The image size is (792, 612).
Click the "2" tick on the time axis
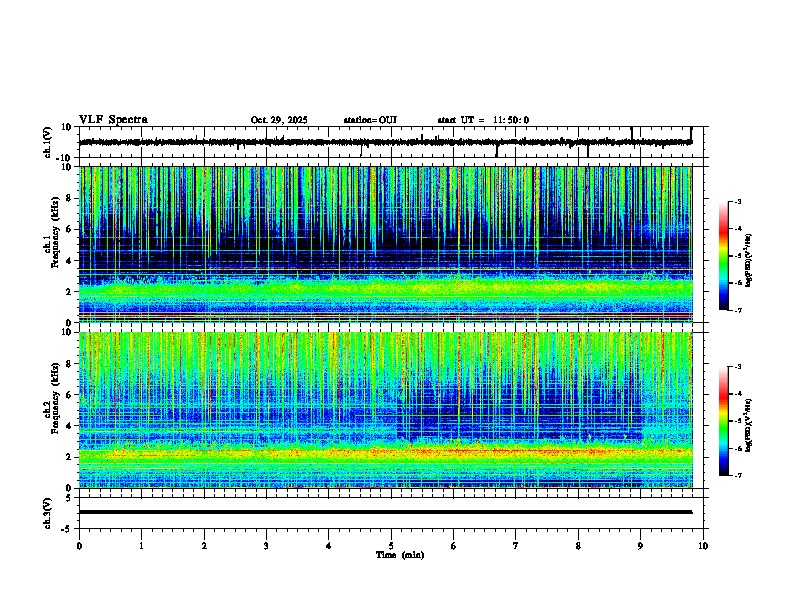point(204,546)
